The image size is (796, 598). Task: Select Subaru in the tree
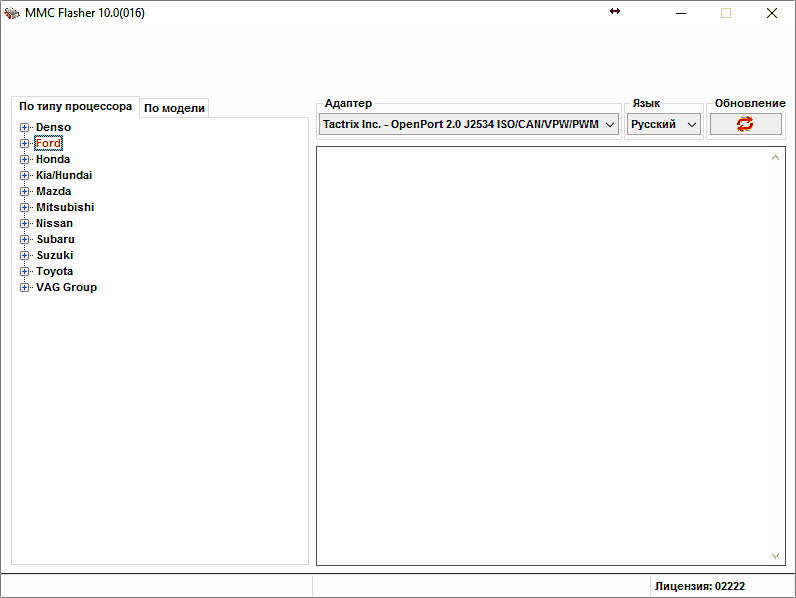coord(55,239)
